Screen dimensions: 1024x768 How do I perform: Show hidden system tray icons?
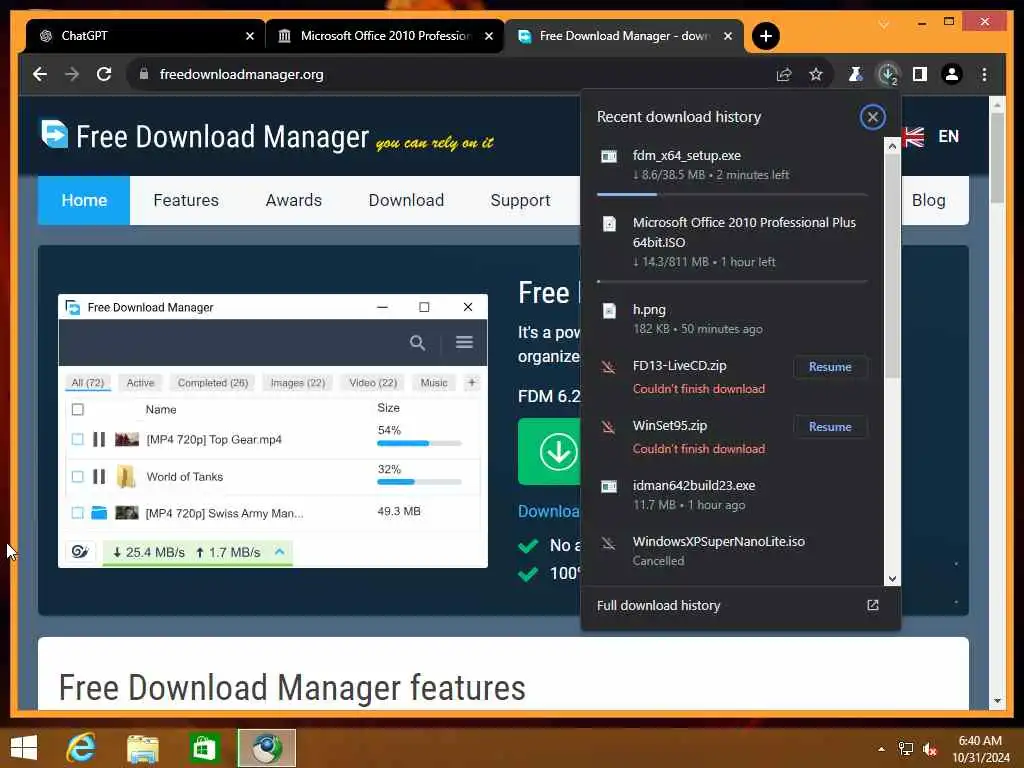click(881, 749)
